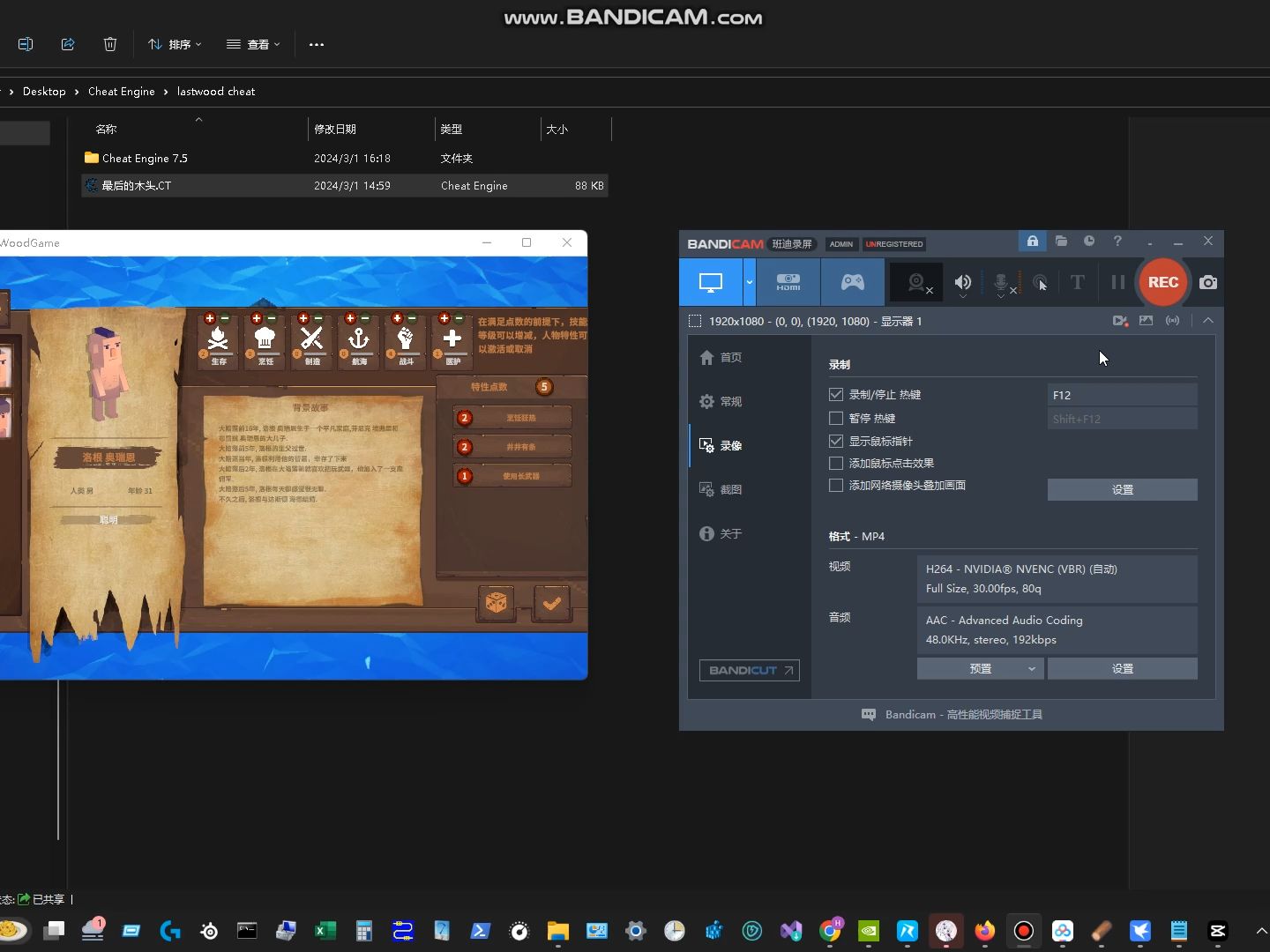The width and height of the screenshot is (1270, 952).
Task: Increase the 航海 skill with plus
Action: point(350,318)
